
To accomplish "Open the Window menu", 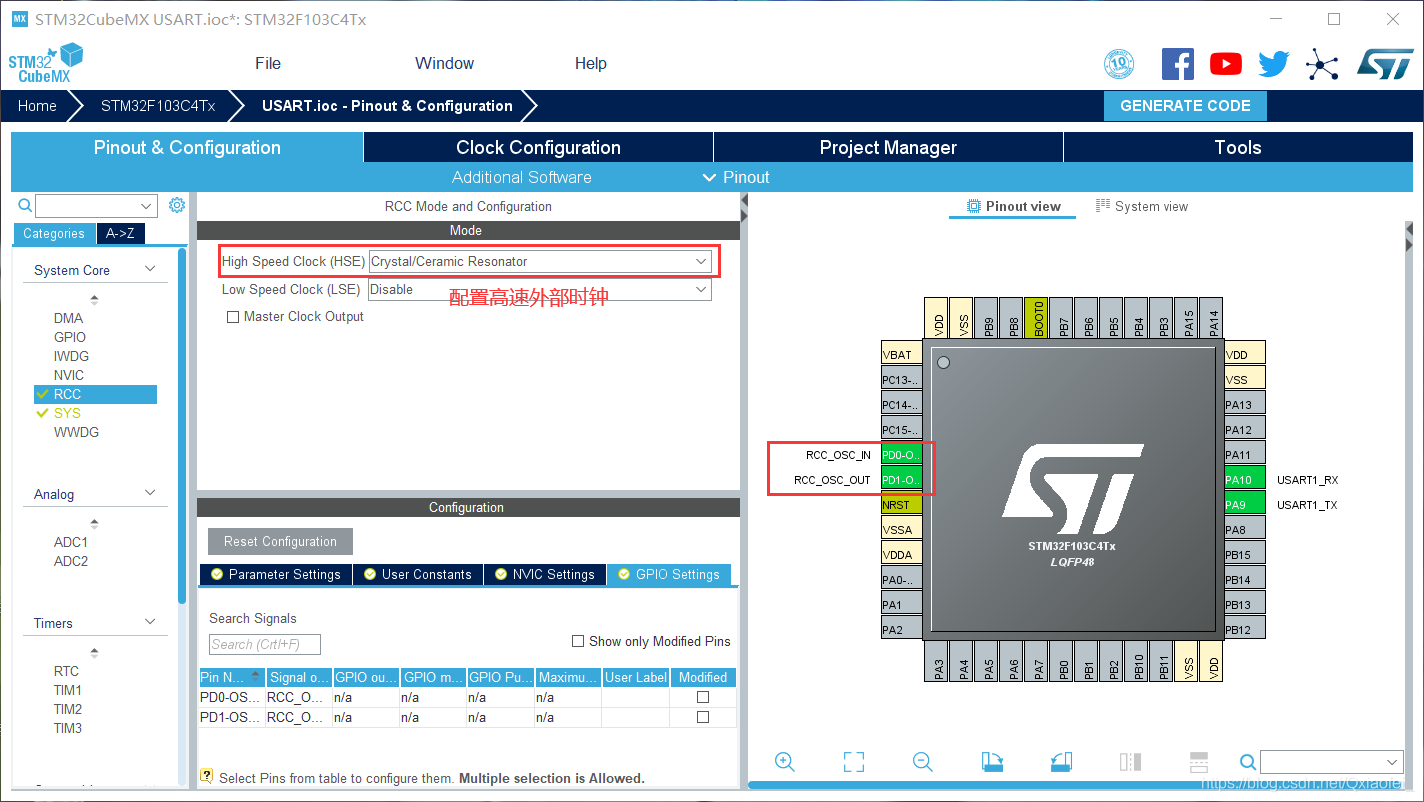I will tap(444, 63).
